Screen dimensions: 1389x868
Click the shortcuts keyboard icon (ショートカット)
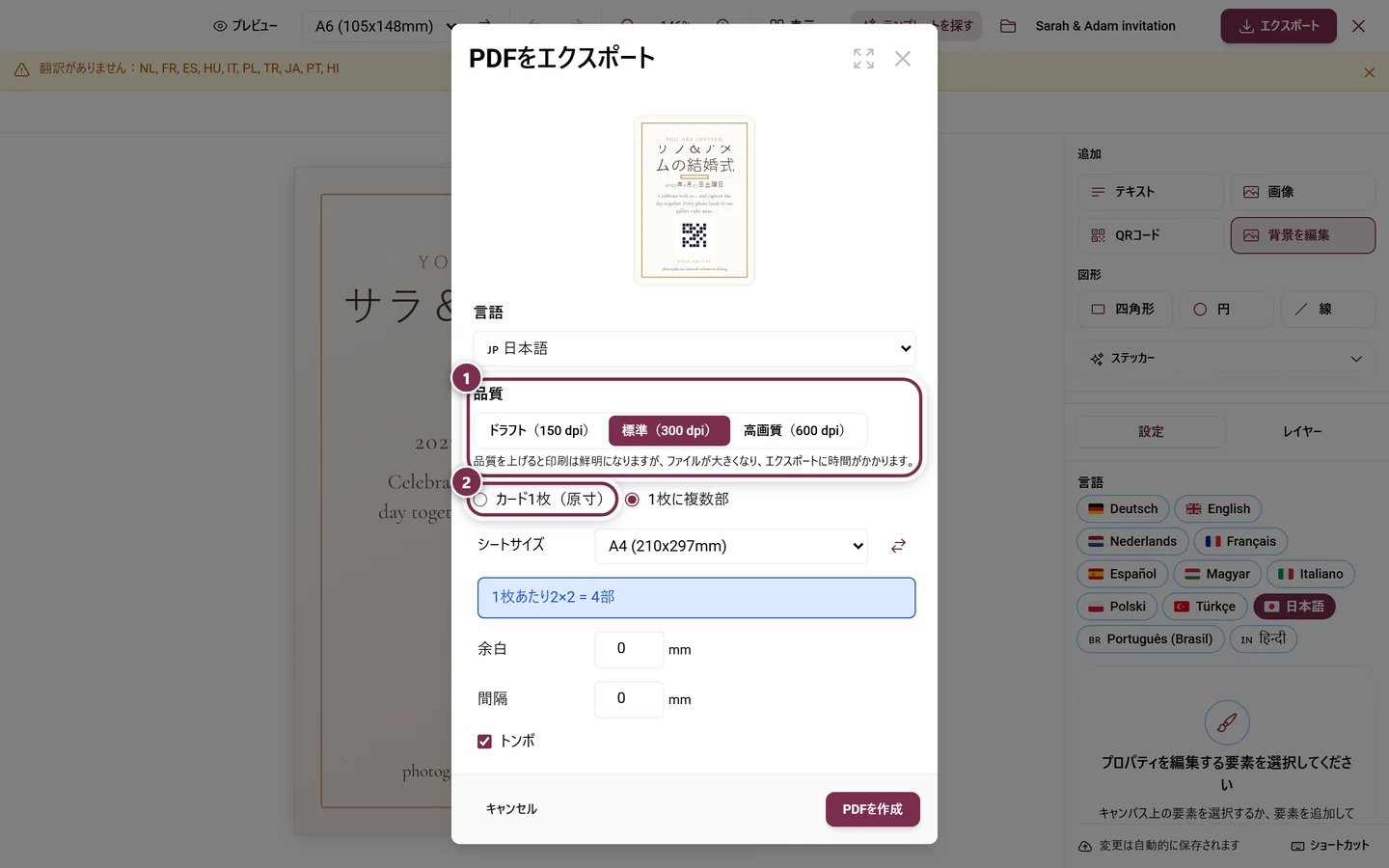click(x=1297, y=846)
